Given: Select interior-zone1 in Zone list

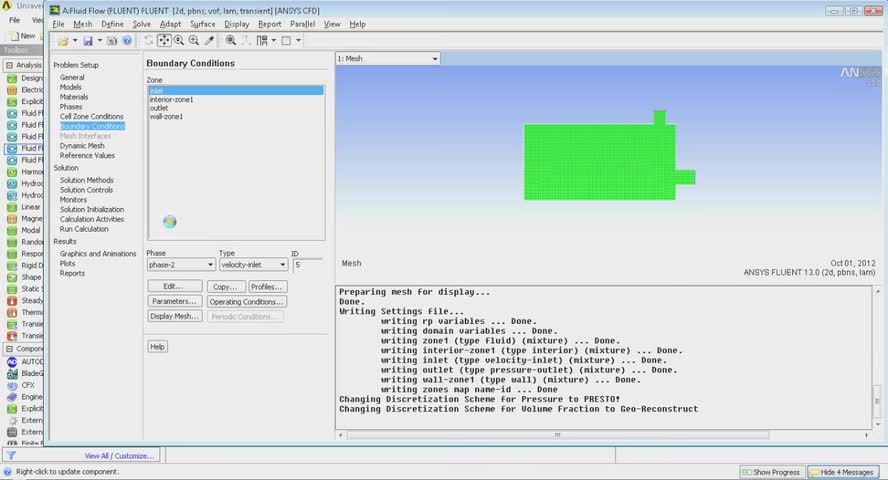Looking at the screenshot, I should pos(236,100).
